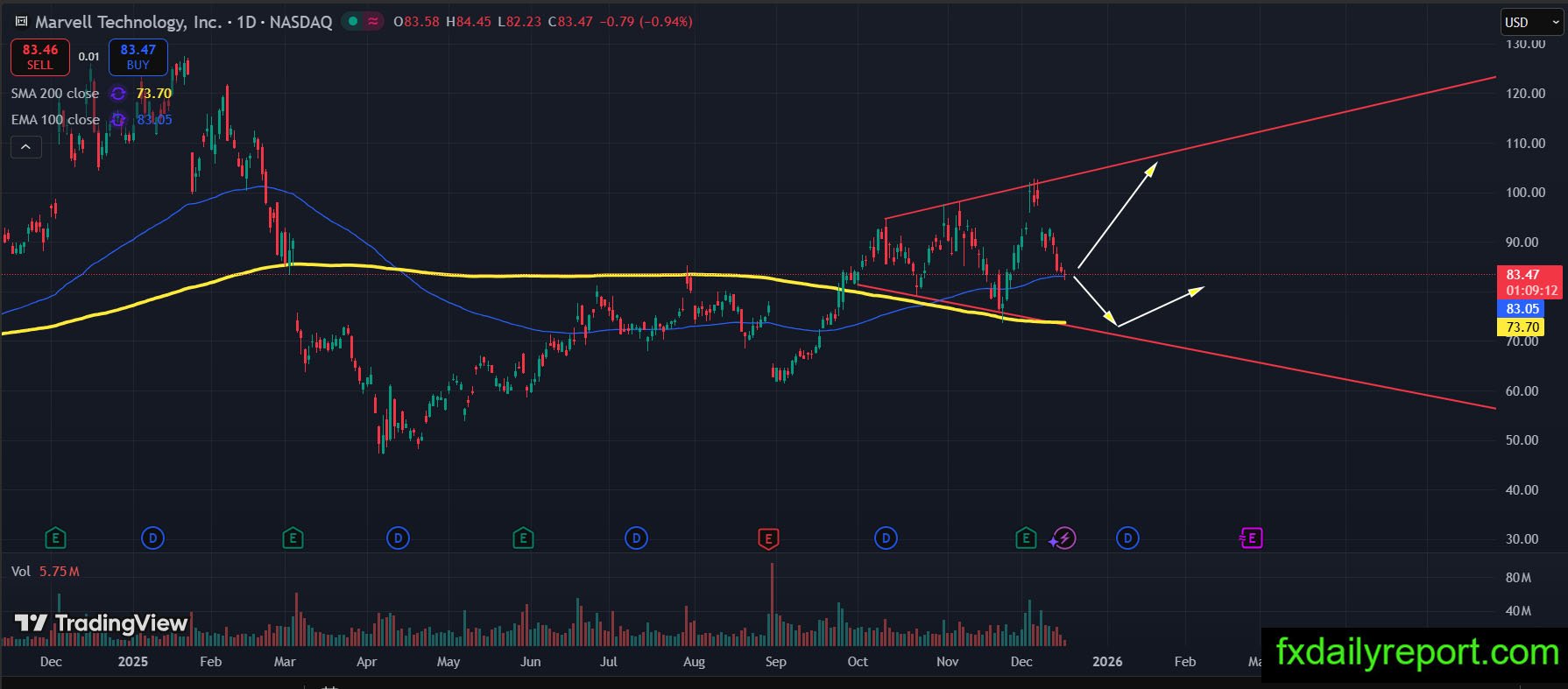Open the dividend marker between Jul and Aug

pyautogui.click(x=636, y=538)
